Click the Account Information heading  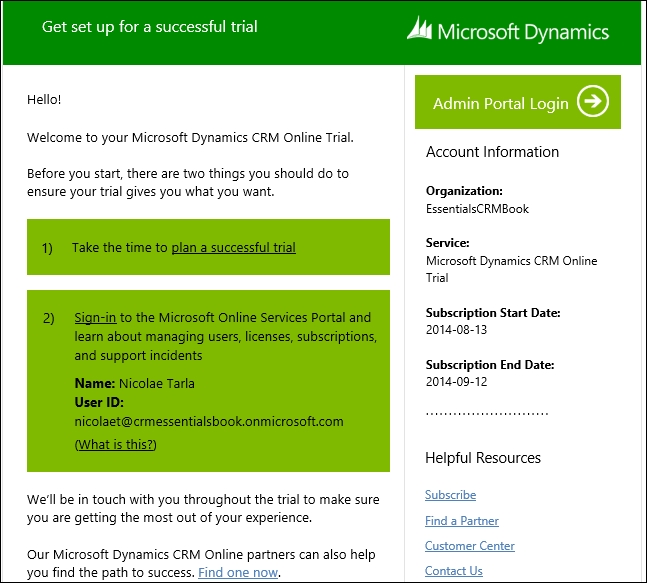point(492,152)
